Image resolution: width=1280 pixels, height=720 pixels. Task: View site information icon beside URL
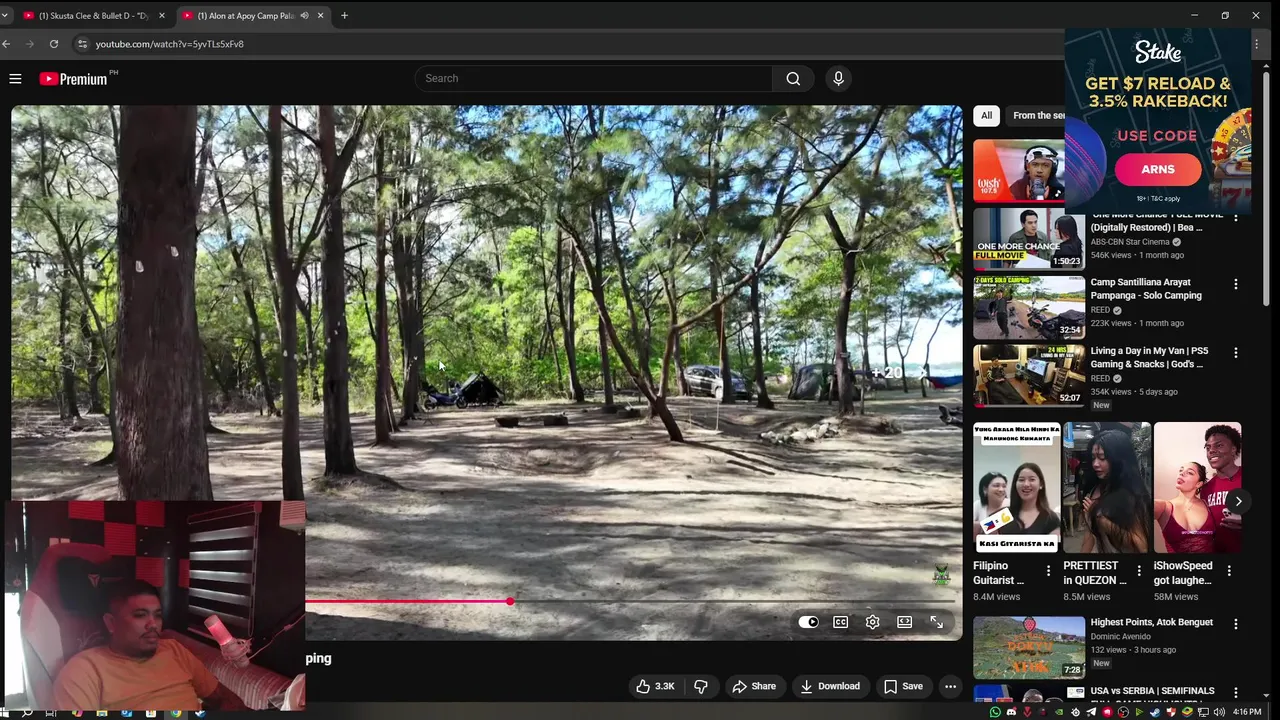coord(83,44)
